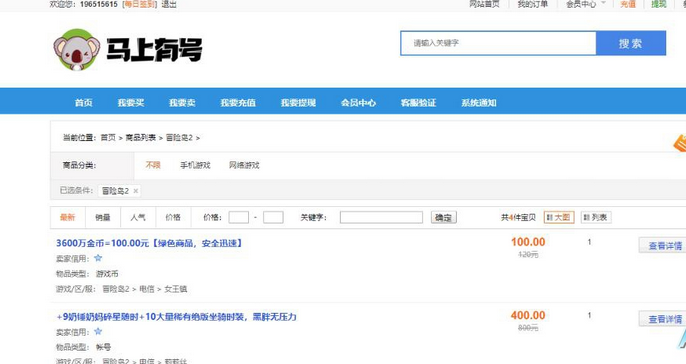
Task: Open 首页 in the blue navigation bar
Action: (84, 103)
